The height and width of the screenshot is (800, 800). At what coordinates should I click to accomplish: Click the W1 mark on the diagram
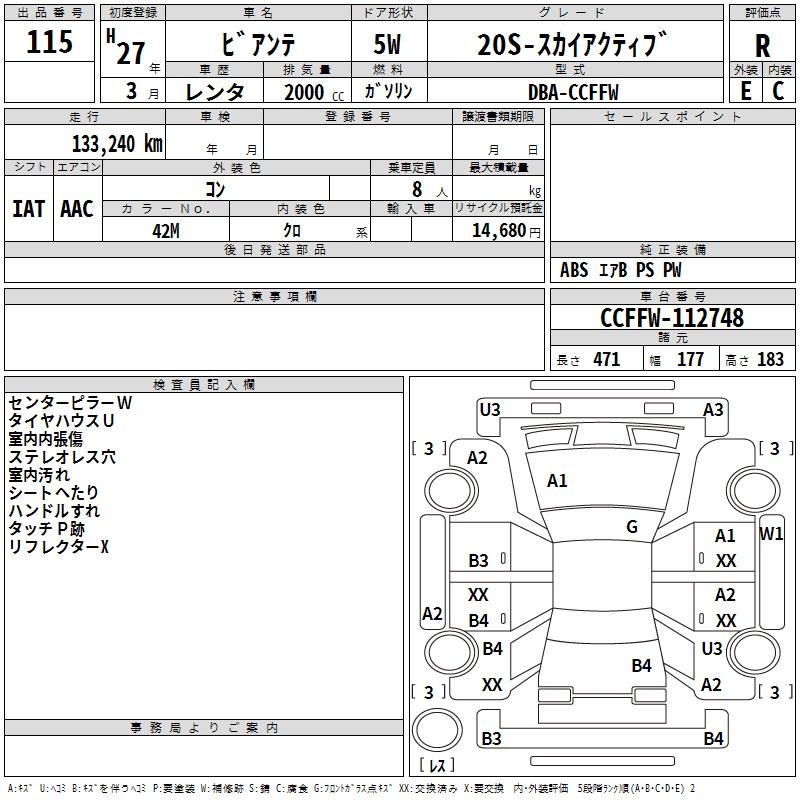(x=771, y=534)
